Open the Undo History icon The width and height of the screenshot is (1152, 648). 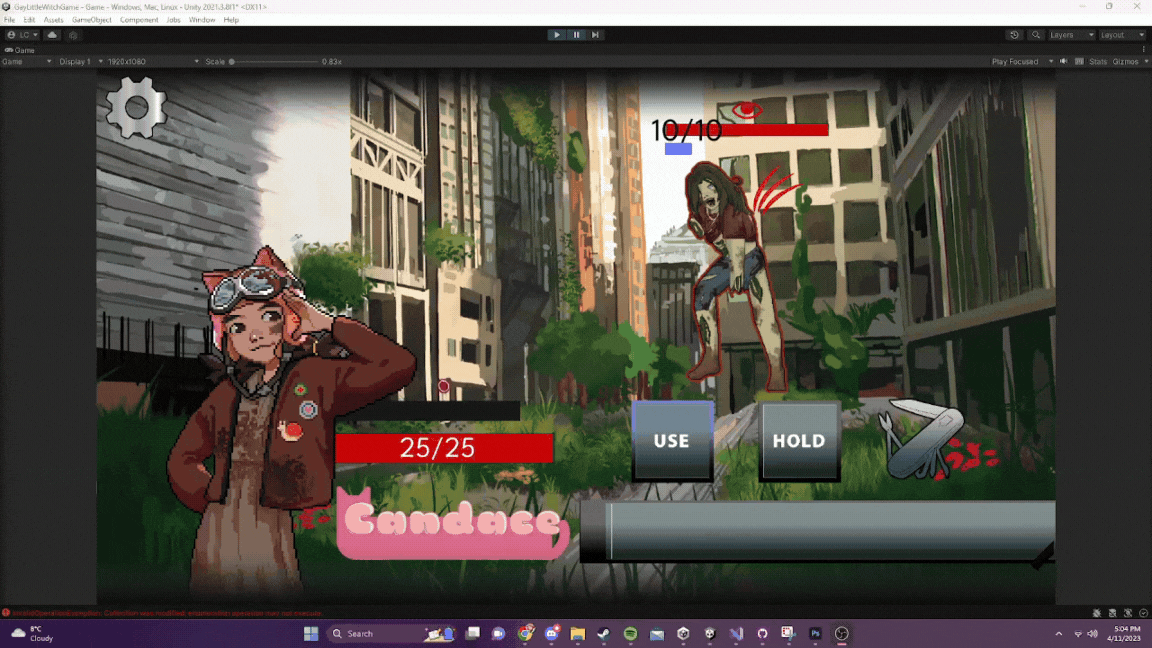pos(1014,35)
